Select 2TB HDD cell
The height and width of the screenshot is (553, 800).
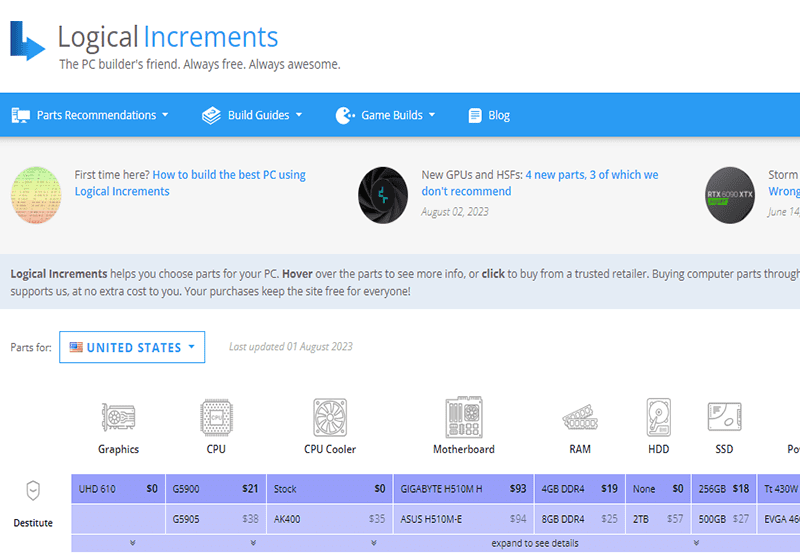coord(658,519)
